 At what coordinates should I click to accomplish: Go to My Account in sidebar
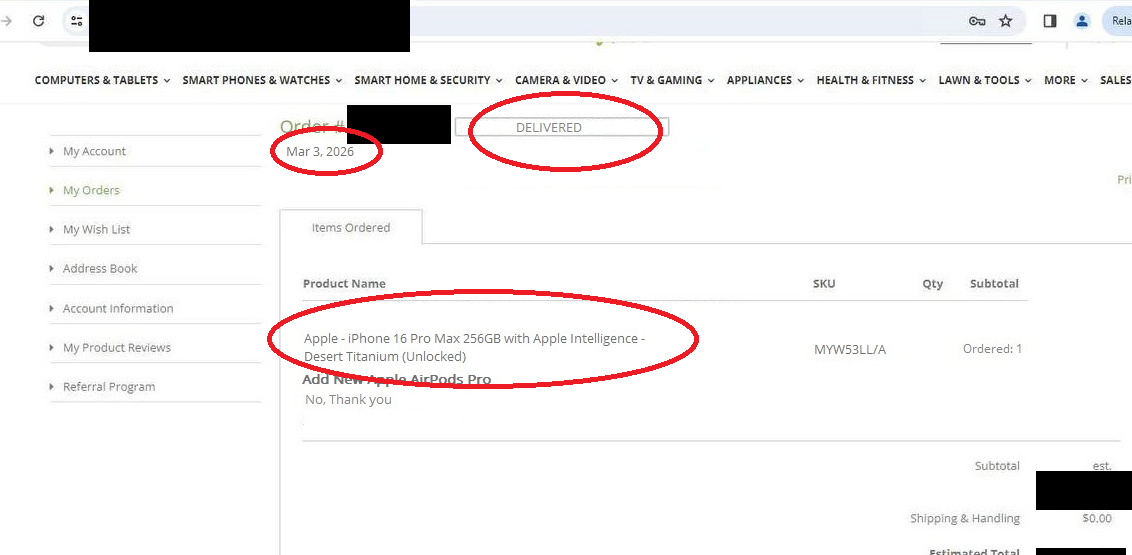click(94, 151)
